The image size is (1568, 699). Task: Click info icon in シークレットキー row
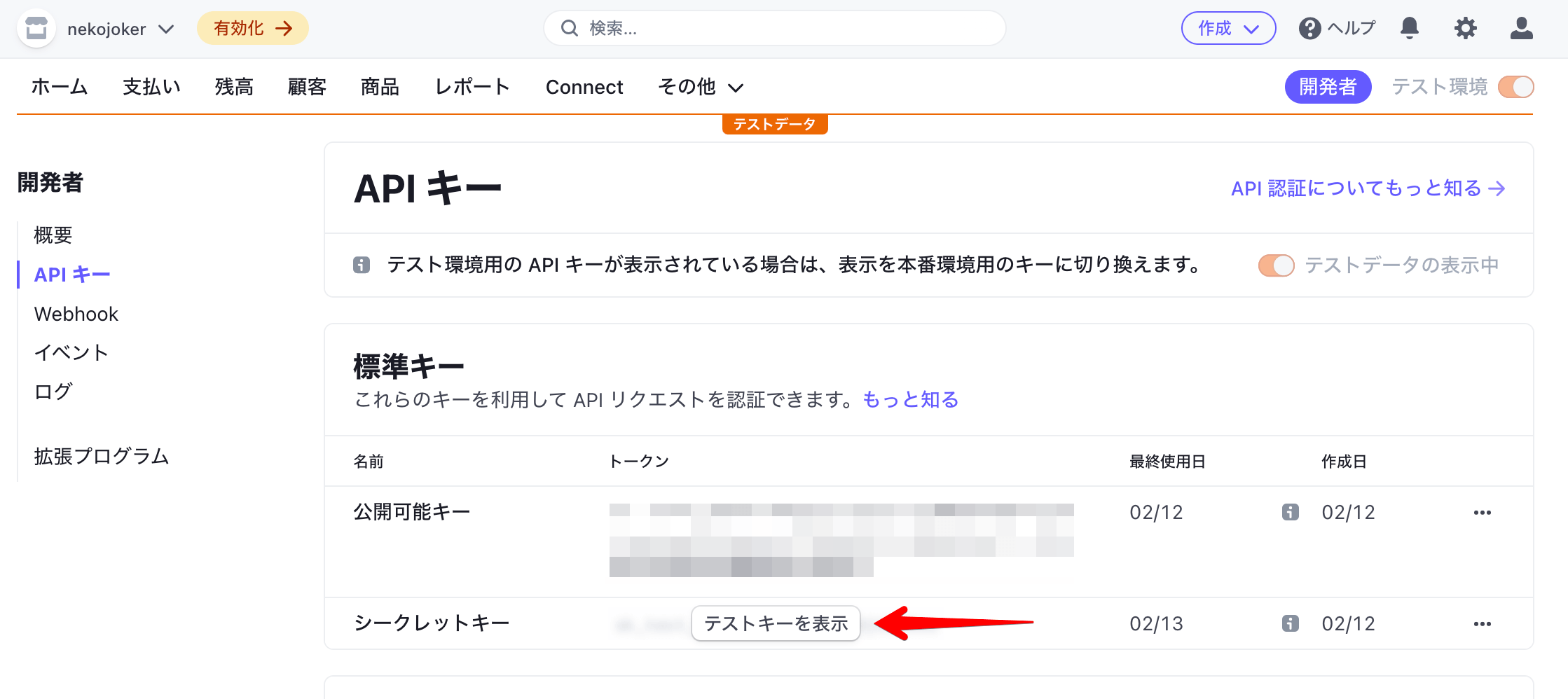[1291, 623]
